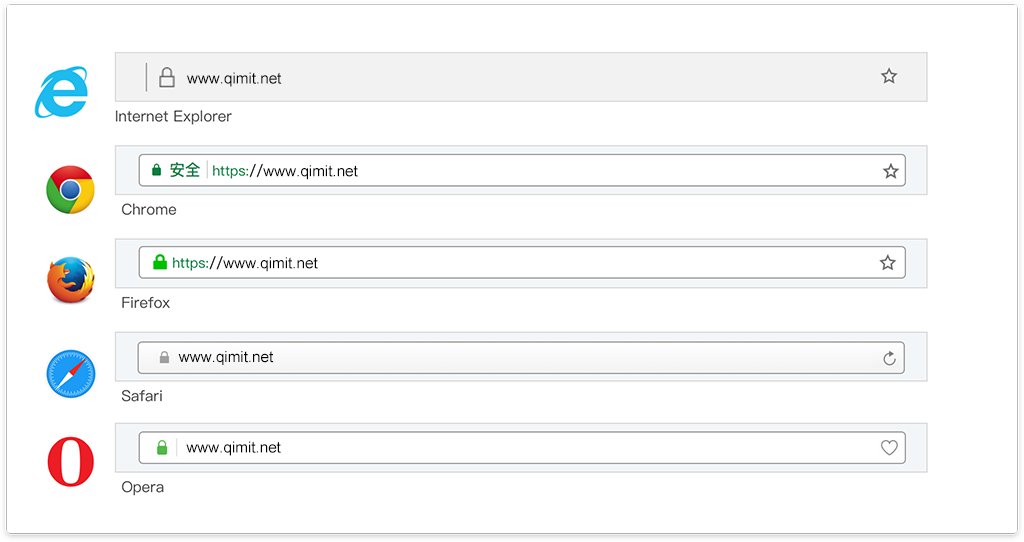Toggle the heart bookmark in Opera bar
Screen dimensions: 1024x542
point(889,447)
